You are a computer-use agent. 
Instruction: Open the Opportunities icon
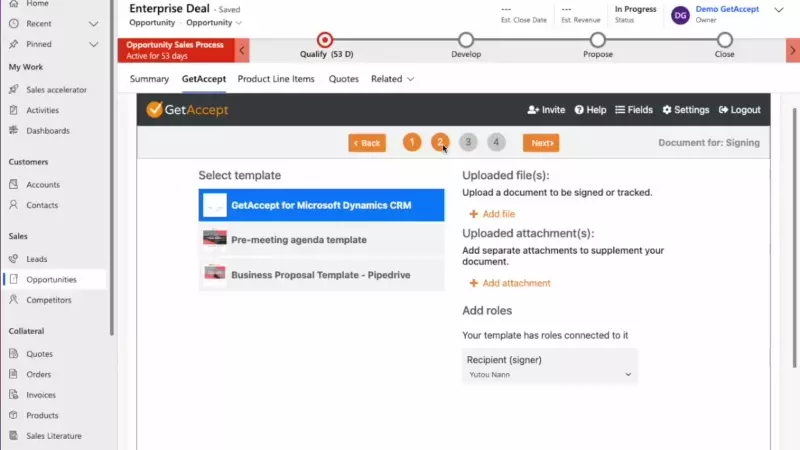pyautogui.click(x=14, y=279)
